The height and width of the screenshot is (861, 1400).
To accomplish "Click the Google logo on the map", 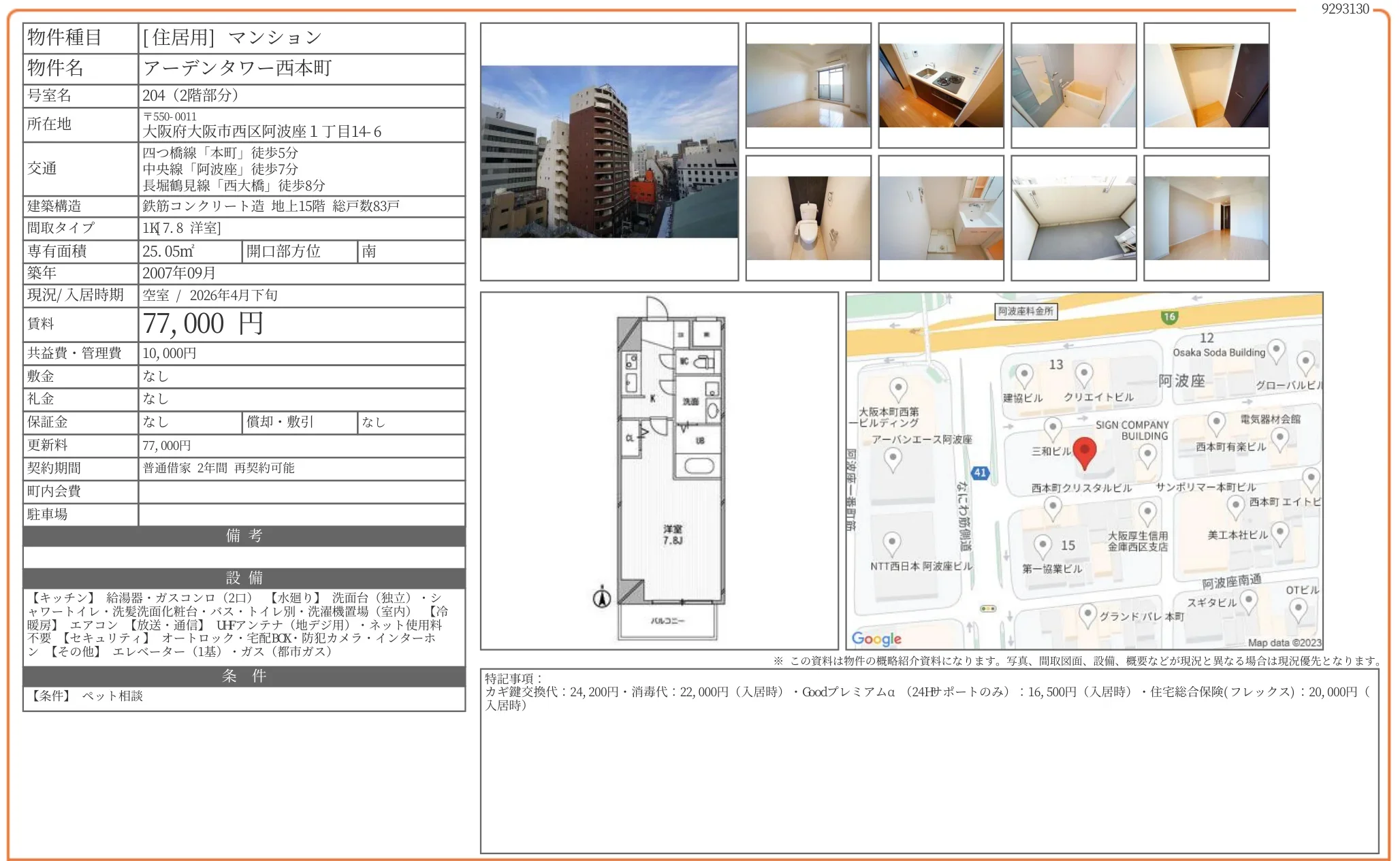I will click(x=876, y=638).
